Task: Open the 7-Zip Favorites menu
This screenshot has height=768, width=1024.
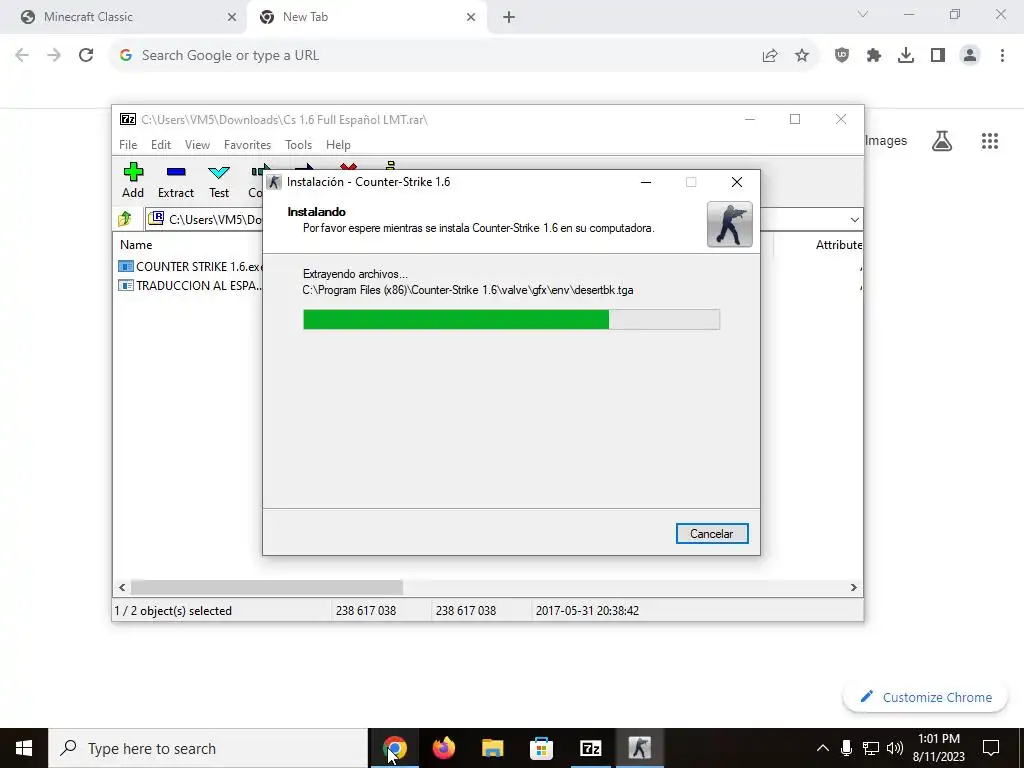Action: point(248,145)
